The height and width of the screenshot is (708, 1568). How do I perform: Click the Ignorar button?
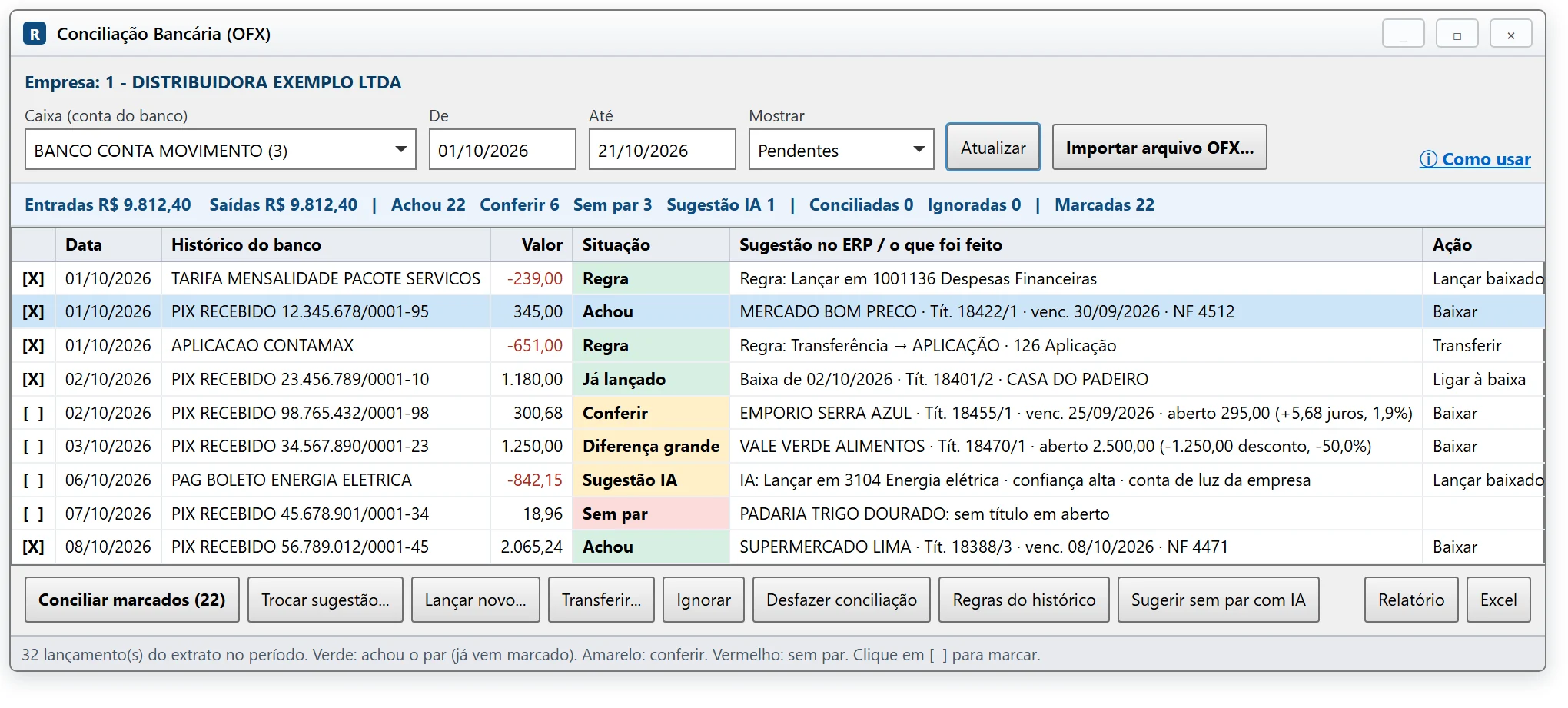click(x=703, y=600)
